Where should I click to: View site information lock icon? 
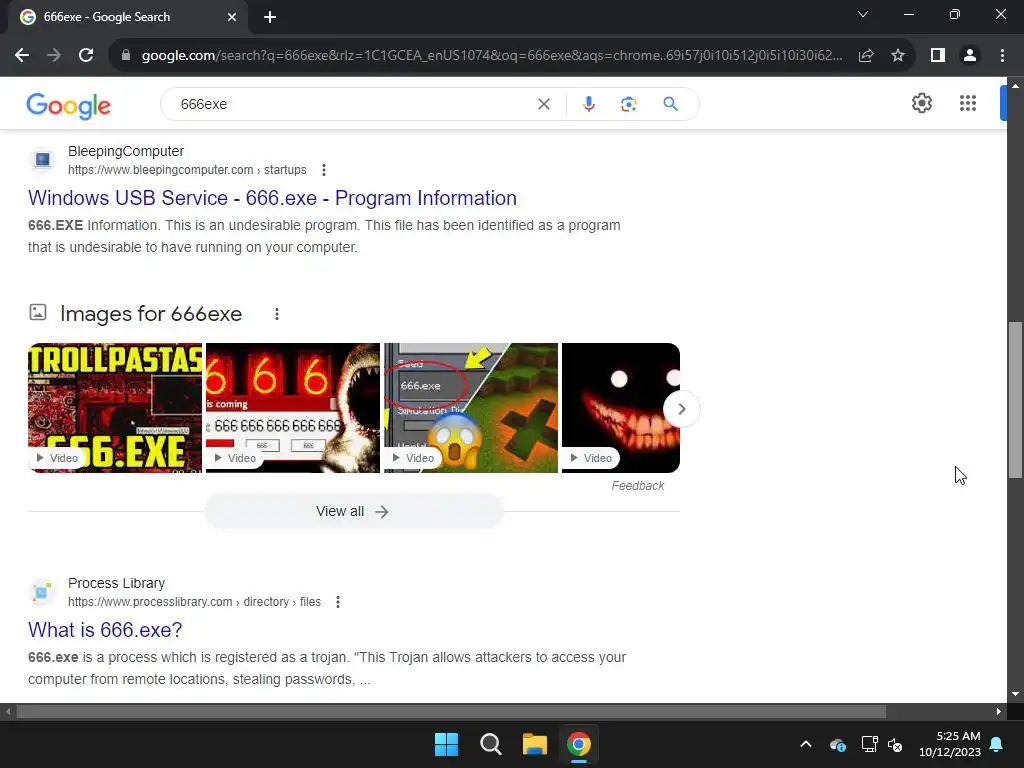[x=126, y=56]
